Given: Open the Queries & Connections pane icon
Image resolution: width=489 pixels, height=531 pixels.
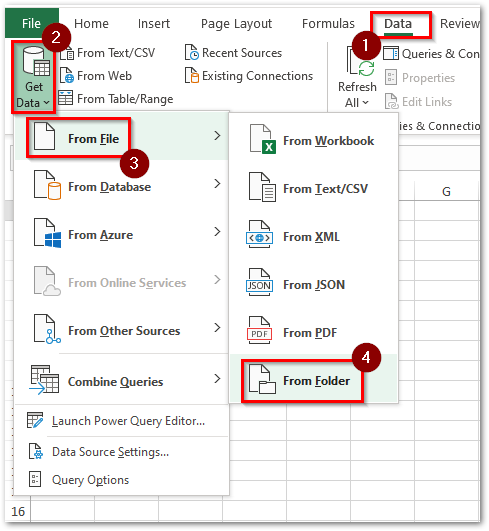Looking at the screenshot, I should (391, 54).
